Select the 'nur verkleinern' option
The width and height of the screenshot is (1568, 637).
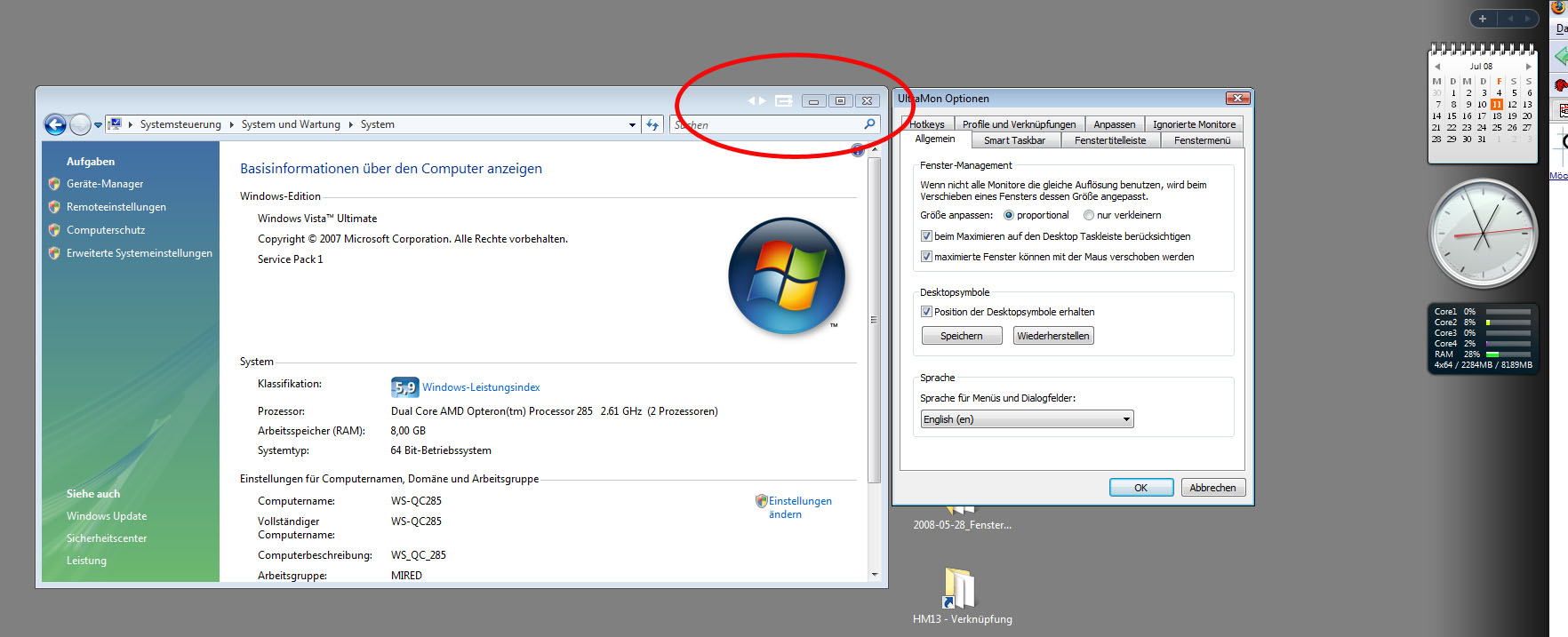(x=1122, y=215)
